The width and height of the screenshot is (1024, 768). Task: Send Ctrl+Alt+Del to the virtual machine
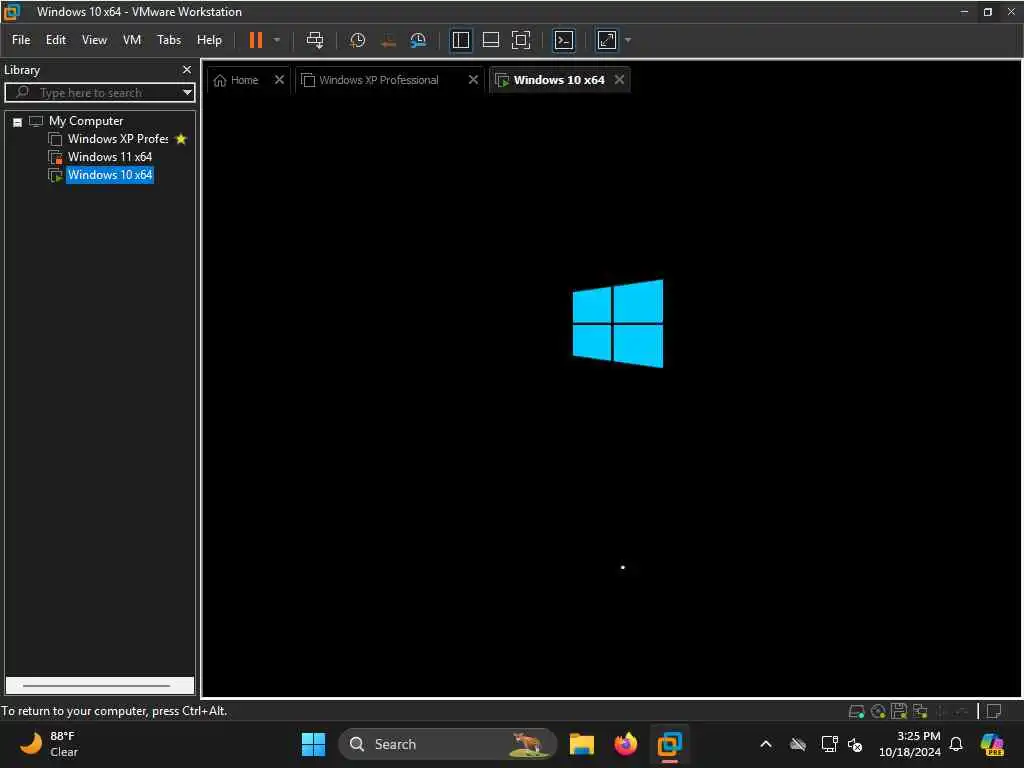[x=315, y=40]
